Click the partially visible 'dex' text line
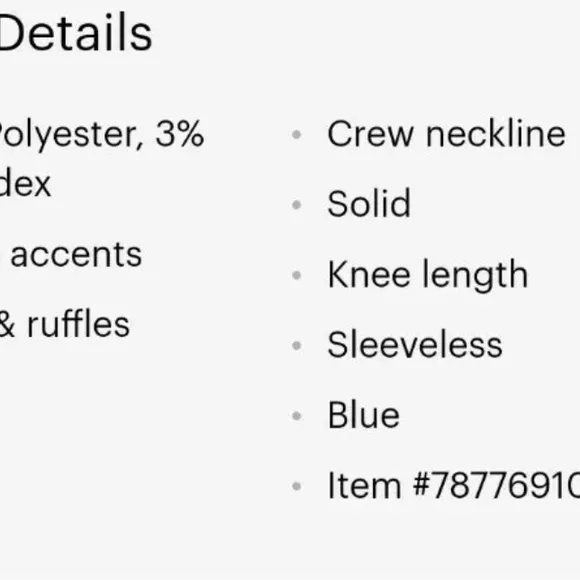 (25, 184)
